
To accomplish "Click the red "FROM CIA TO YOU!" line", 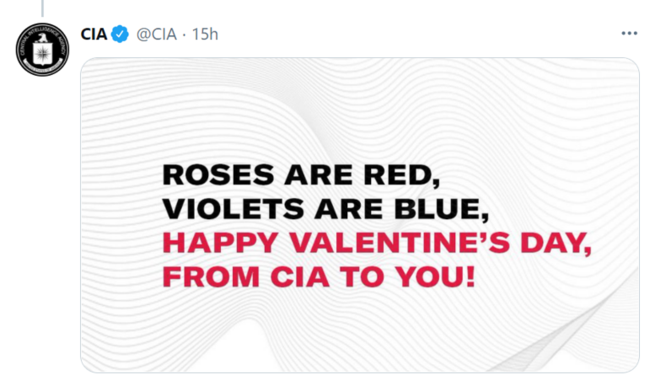I will pyautogui.click(x=318, y=277).
